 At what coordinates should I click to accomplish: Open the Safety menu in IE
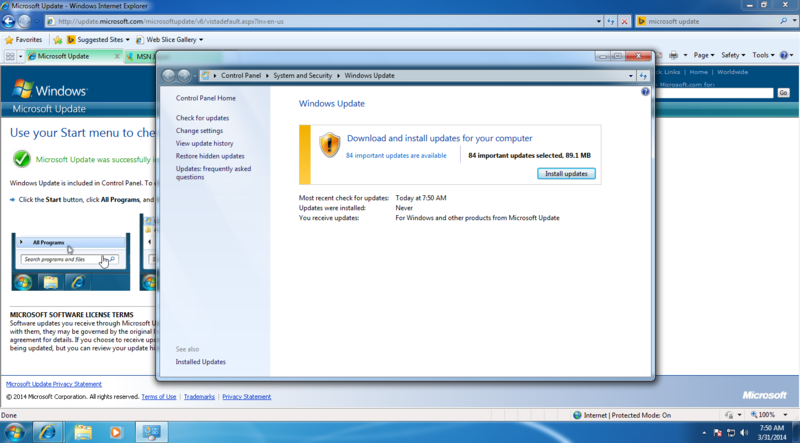[x=733, y=55]
